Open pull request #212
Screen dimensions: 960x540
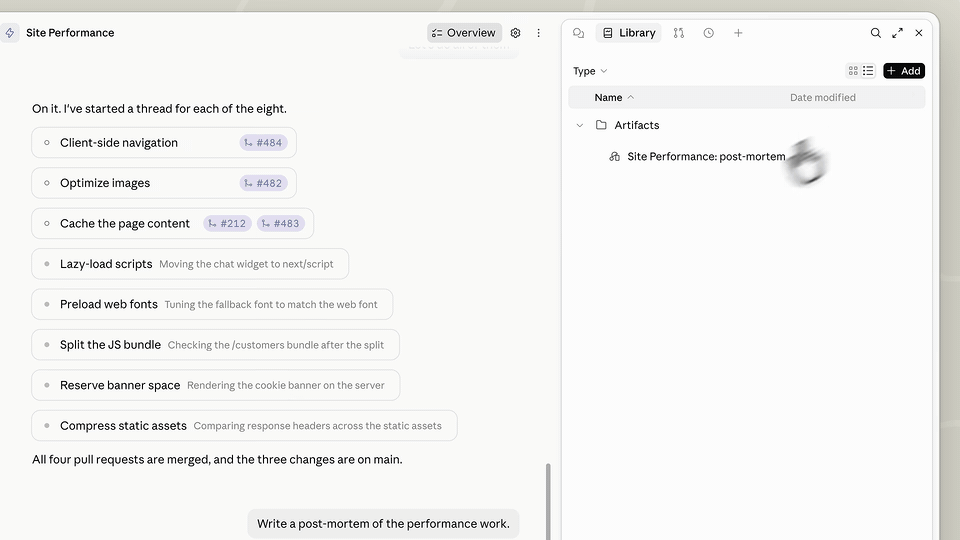pos(227,223)
